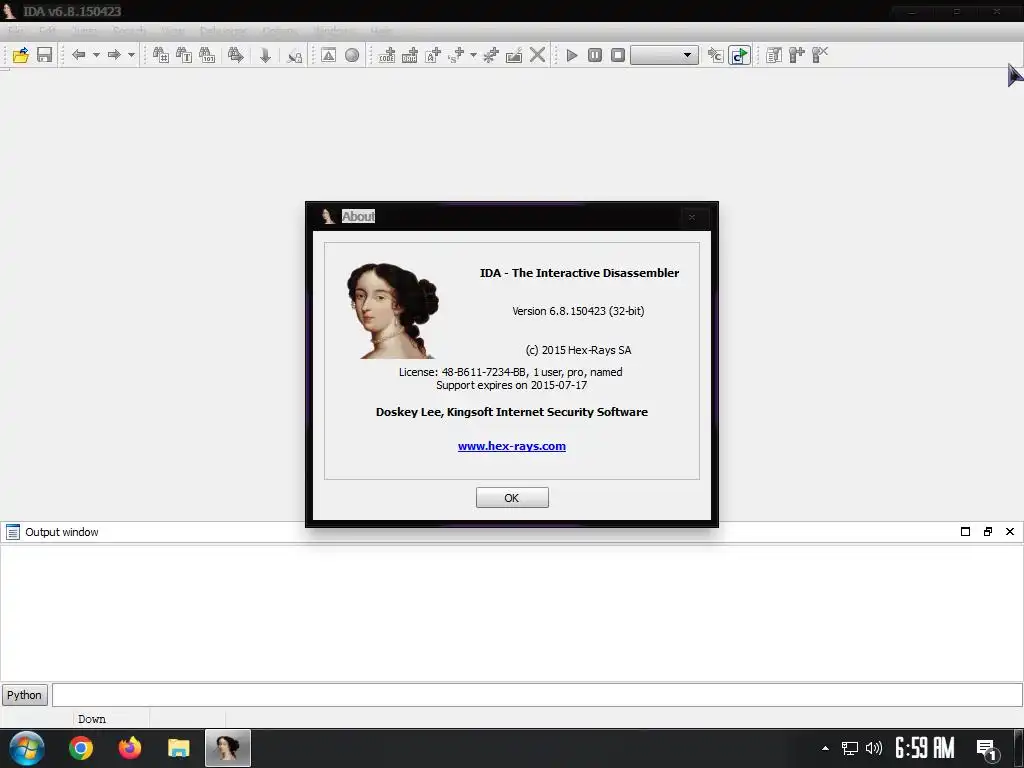Click the 6:59 AM taskbar clock
The width and height of the screenshot is (1024, 768).
[925, 748]
